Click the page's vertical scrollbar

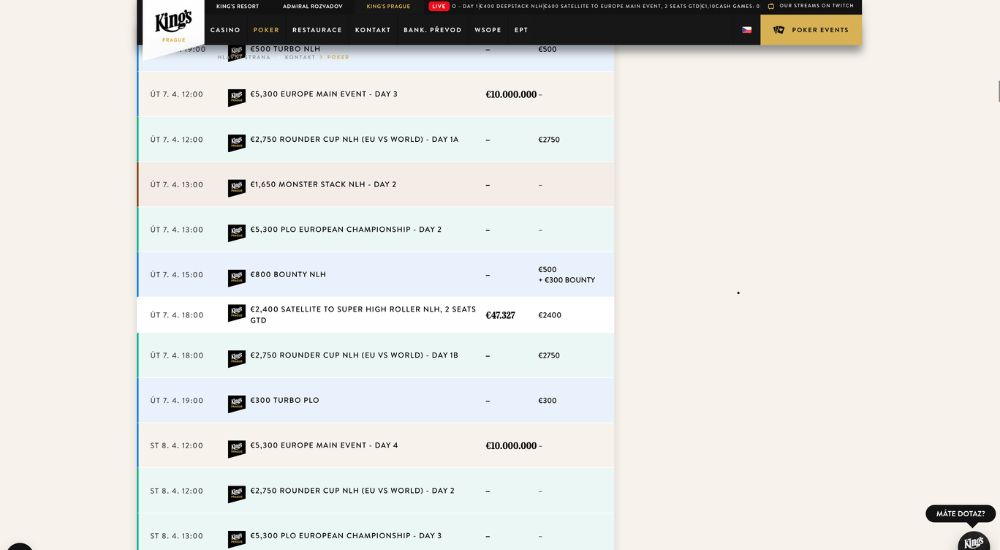click(x=997, y=91)
